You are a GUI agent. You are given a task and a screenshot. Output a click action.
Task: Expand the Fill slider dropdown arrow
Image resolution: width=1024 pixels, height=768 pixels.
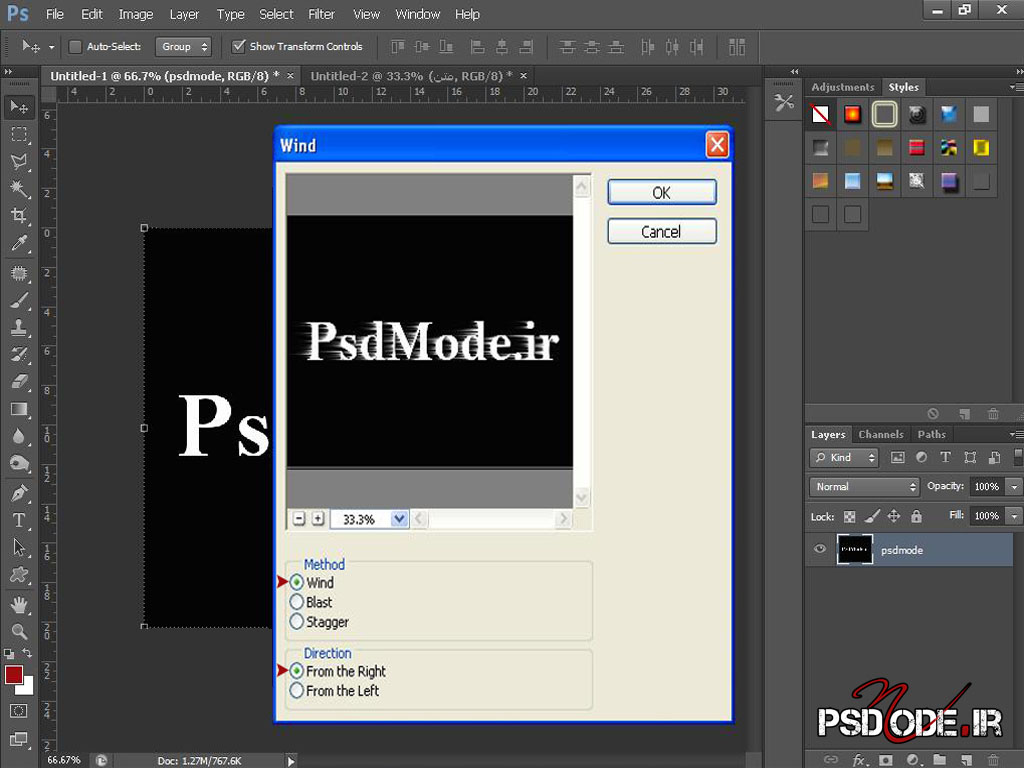tap(1014, 516)
